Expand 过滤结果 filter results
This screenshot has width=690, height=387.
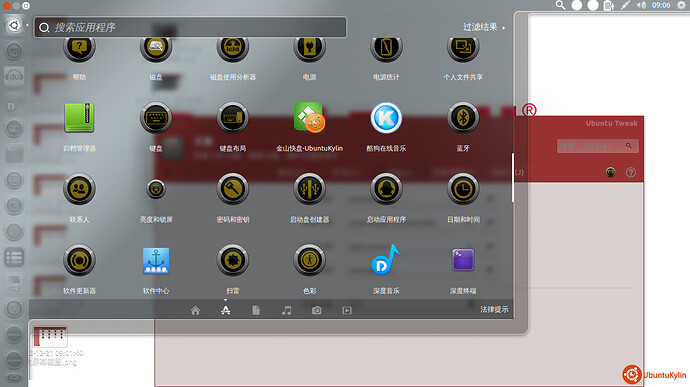point(484,27)
